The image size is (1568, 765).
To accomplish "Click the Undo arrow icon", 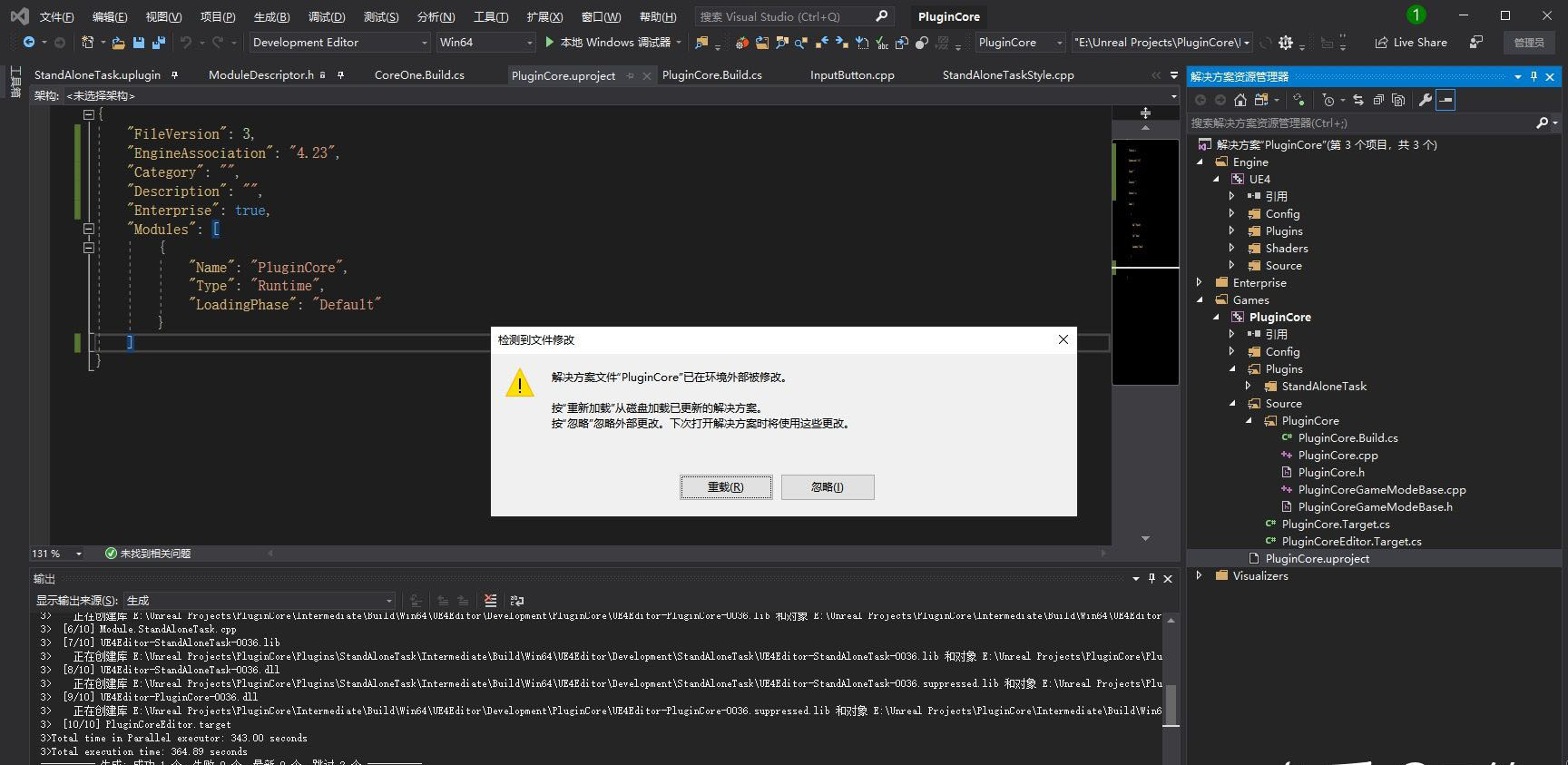I will tap(186, 43).
